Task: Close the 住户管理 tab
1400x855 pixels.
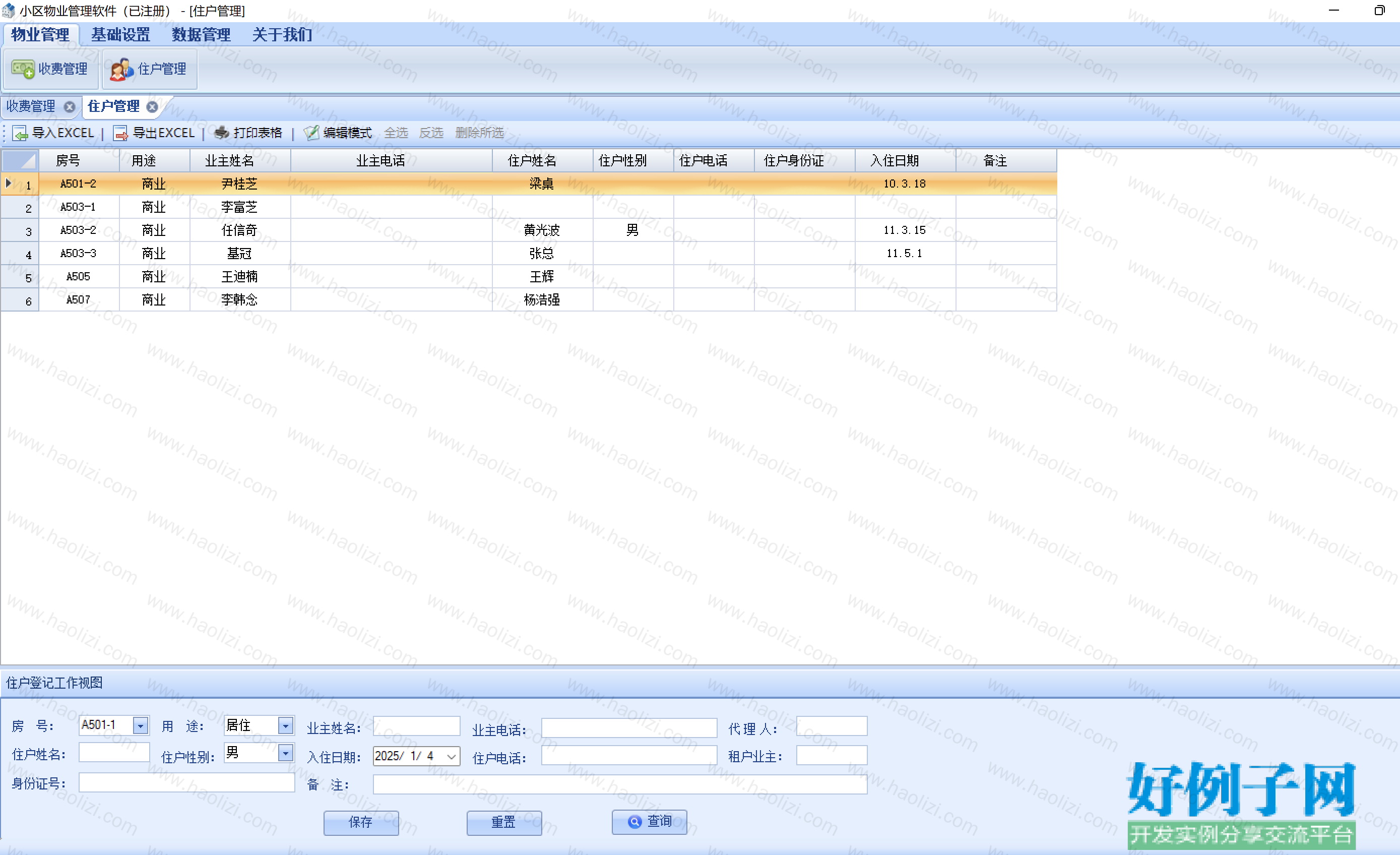Action: [x=152, y=107]
